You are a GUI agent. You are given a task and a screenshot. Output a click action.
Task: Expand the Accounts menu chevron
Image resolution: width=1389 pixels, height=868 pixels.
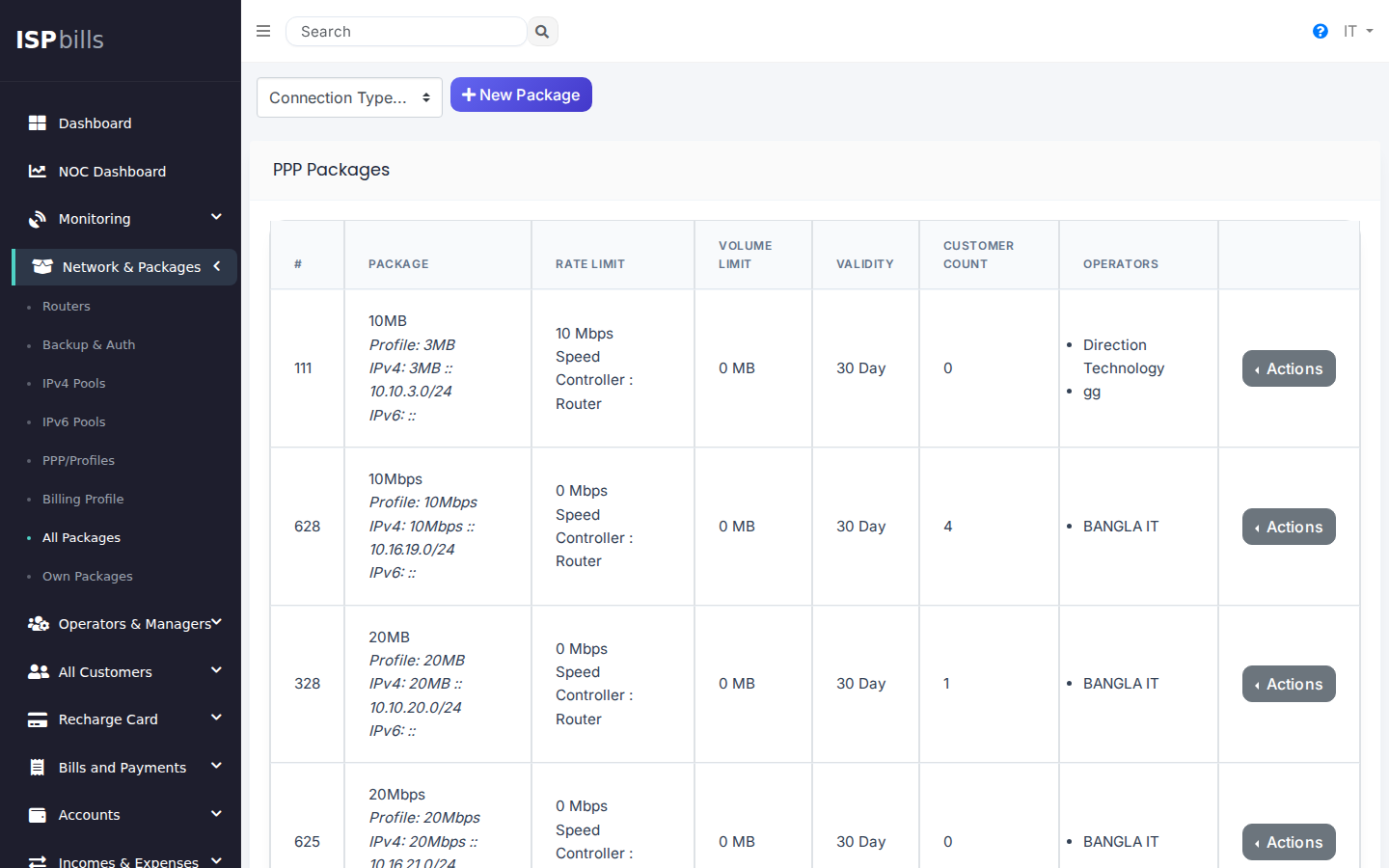tap(216, 814)
